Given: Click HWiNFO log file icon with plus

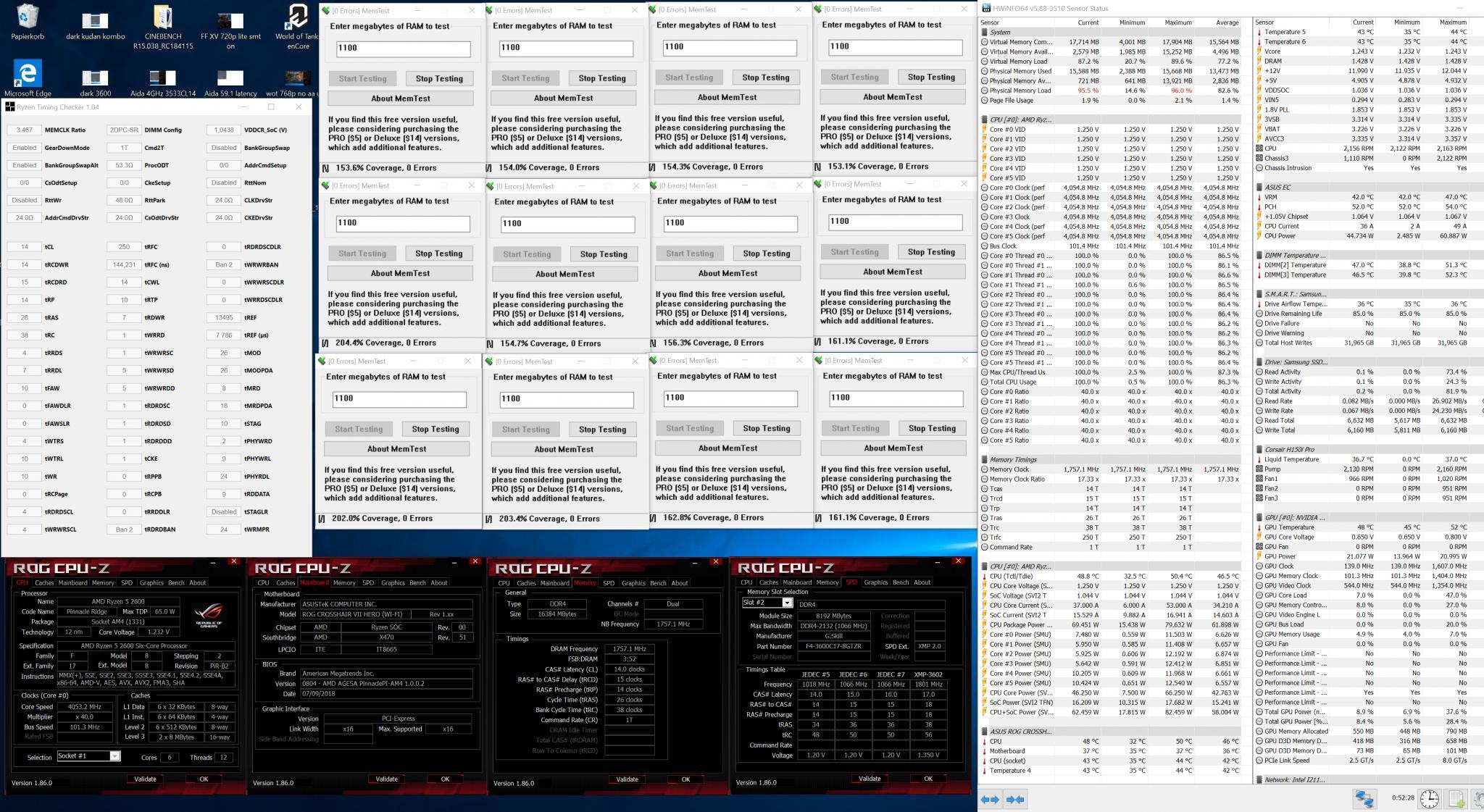Looking at the screenshot, I should (1456, 798).
